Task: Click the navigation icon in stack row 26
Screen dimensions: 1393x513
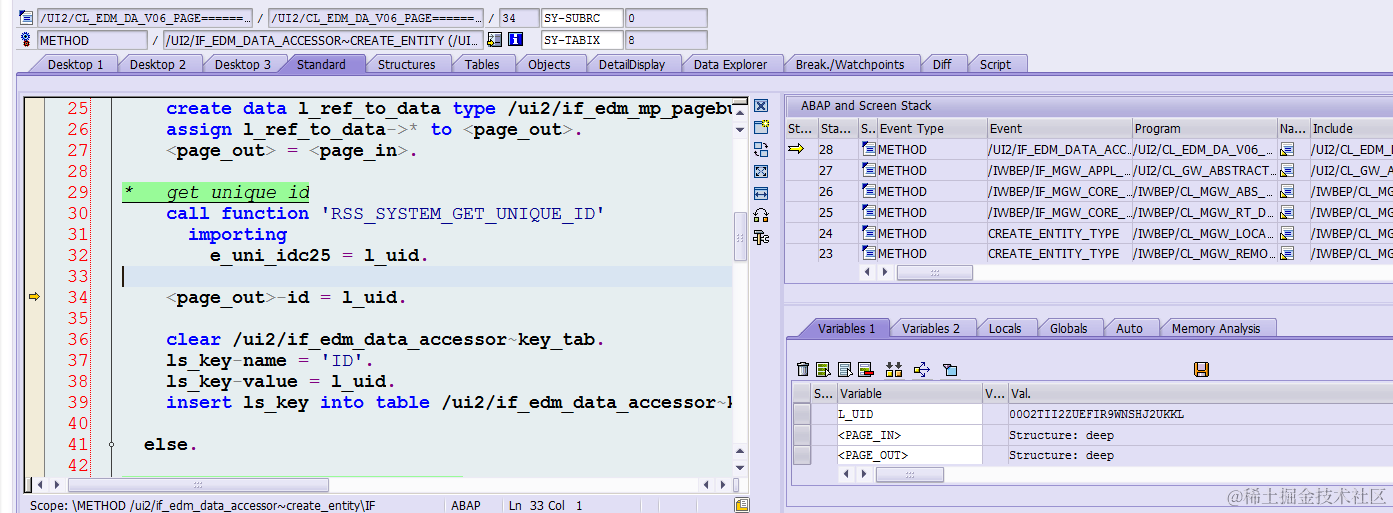Action: click(x=1288, y=191)
